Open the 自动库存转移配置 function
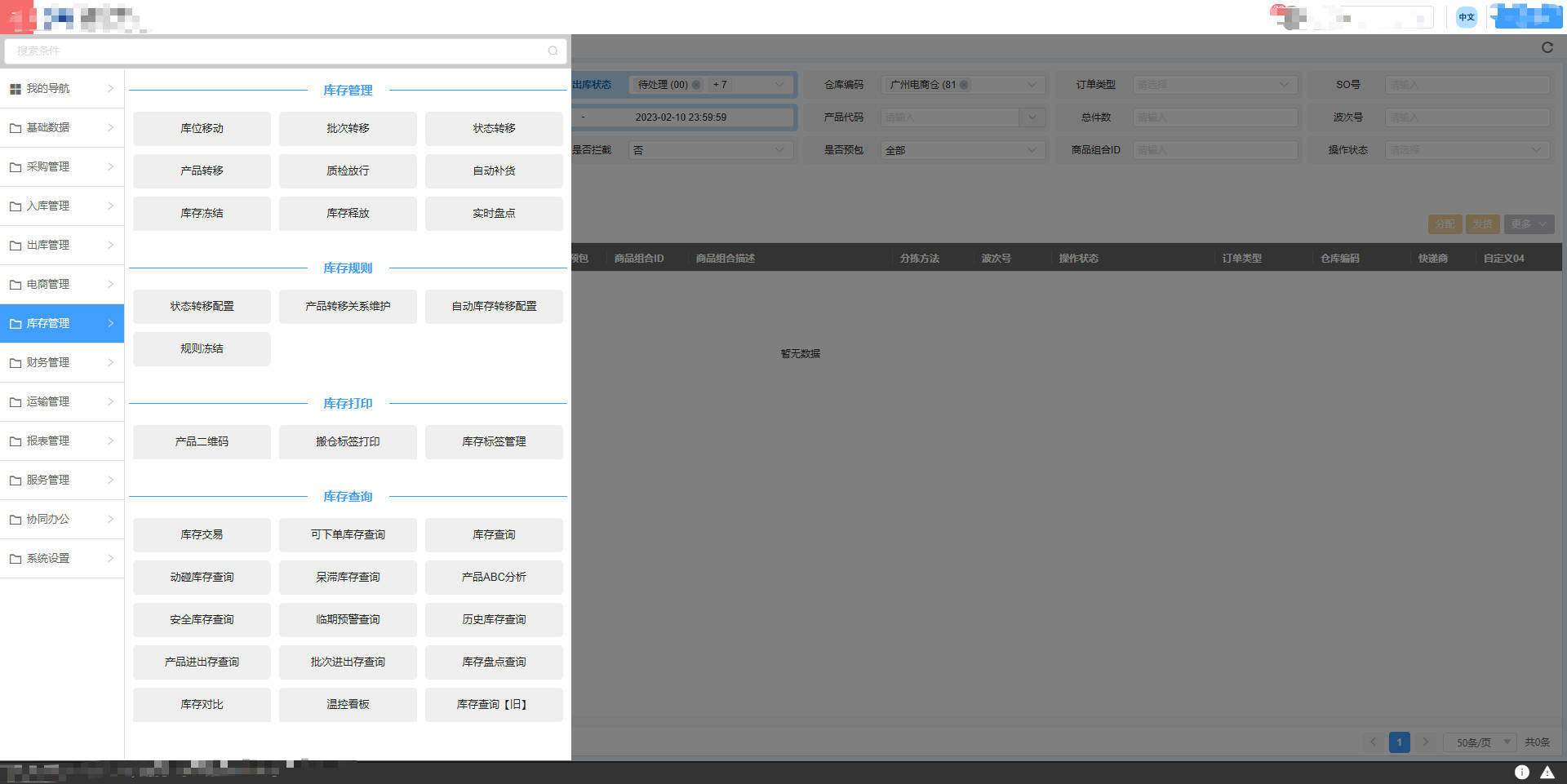The height and width of the screenshot is (784, 1567). tap(494, 307)
